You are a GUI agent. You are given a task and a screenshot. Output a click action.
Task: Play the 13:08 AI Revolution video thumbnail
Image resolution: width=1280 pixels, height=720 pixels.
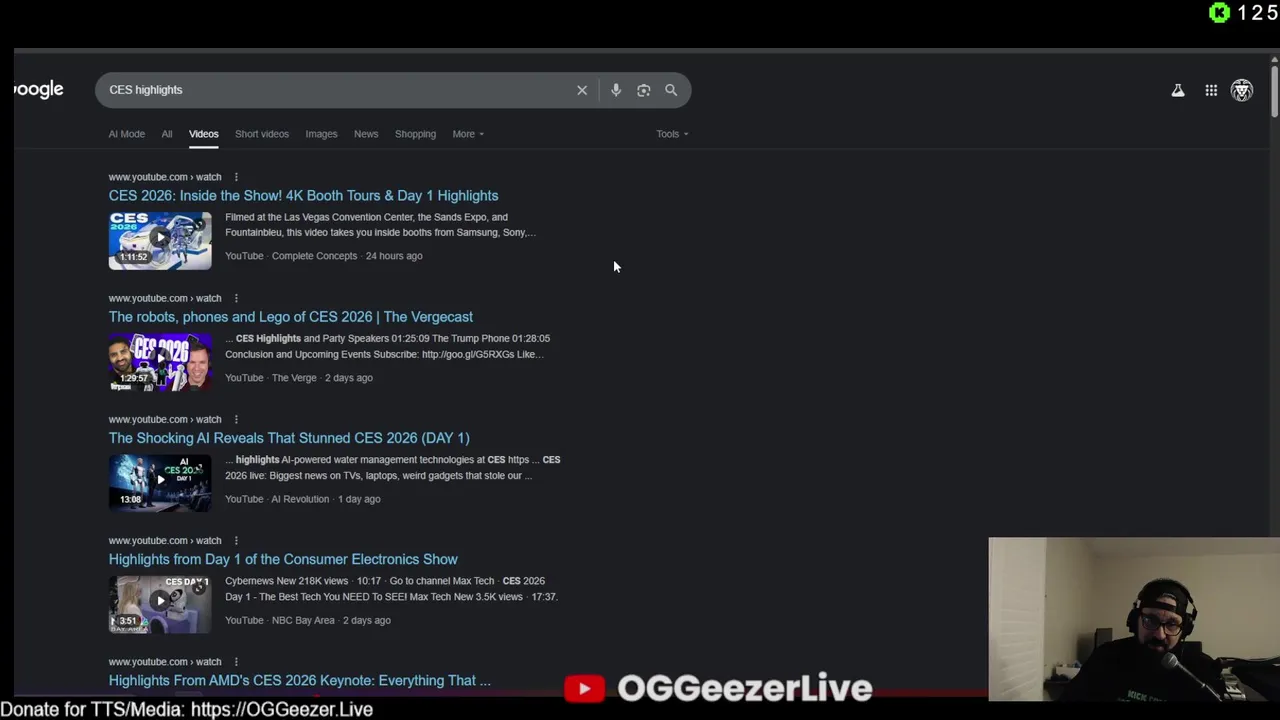coord(160,483)
